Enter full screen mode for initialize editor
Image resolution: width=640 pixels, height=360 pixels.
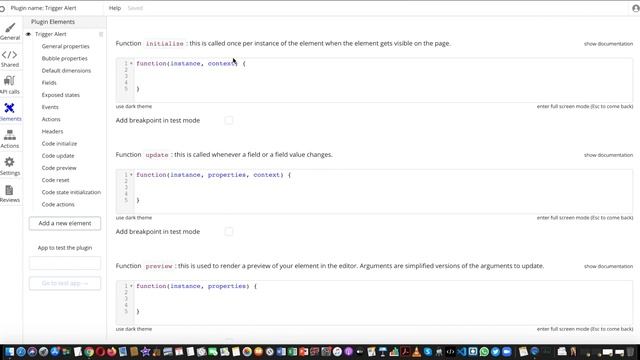pyautogui.click(x=585, y=107)
